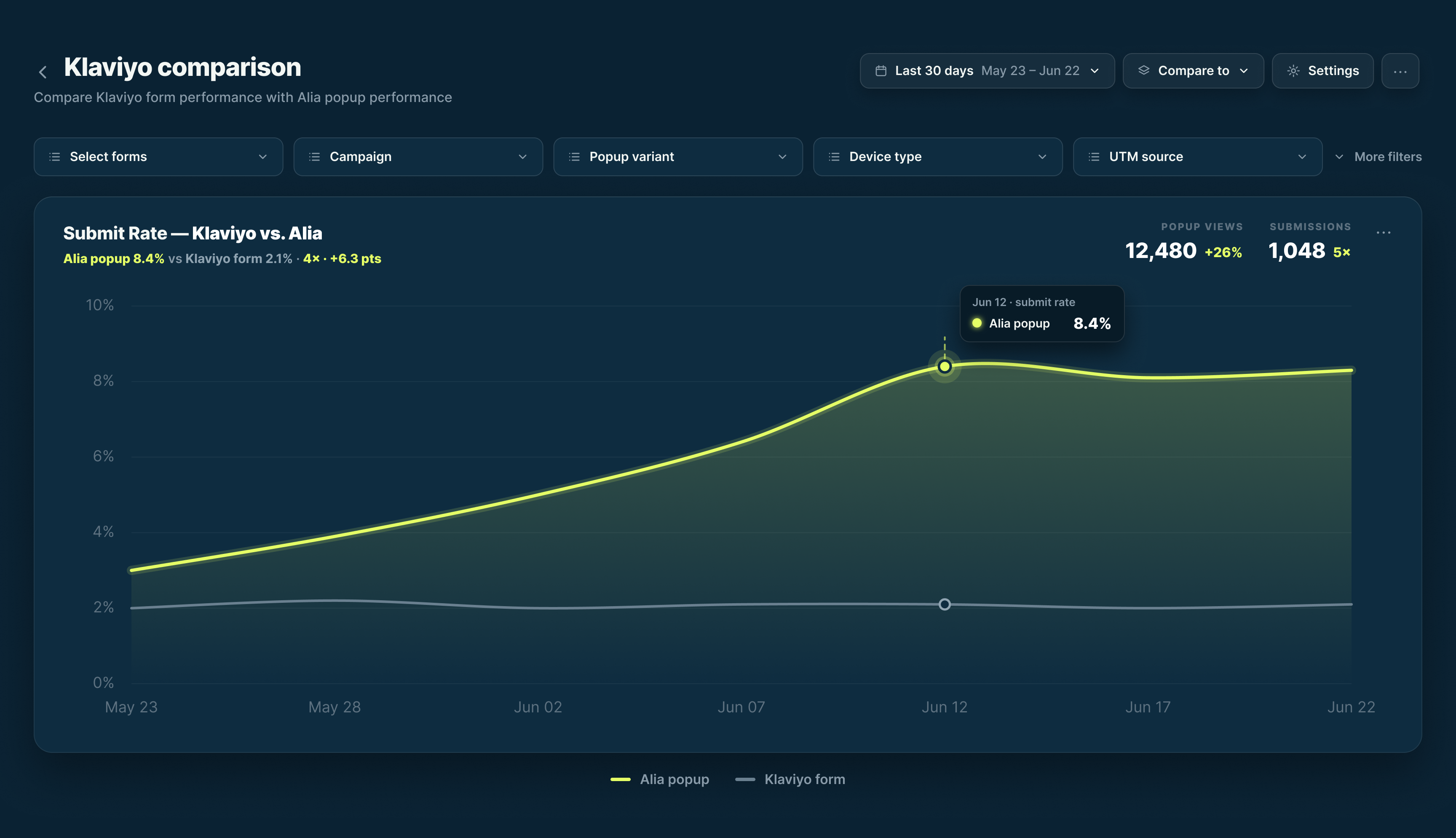Open Settings
Image resolution: width=1456 pixels, height=838 pixels.
pyautogui.click(x=1322, y=71)
